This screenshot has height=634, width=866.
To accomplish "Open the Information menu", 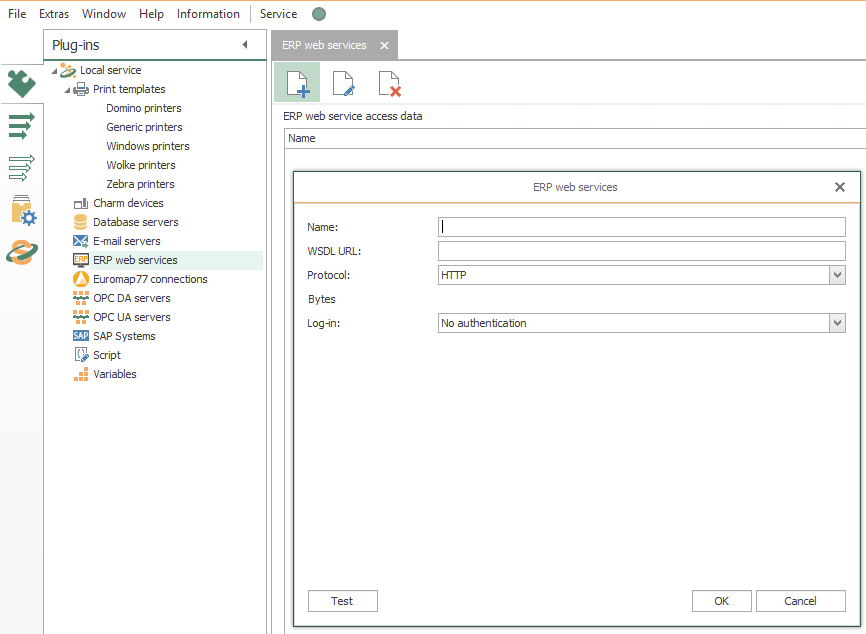I will 208,14.
